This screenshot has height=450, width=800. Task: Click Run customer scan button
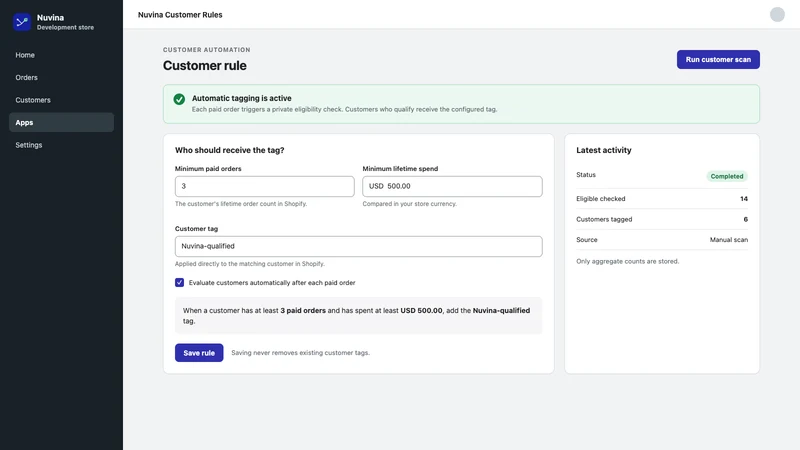(x=718, y=59)
